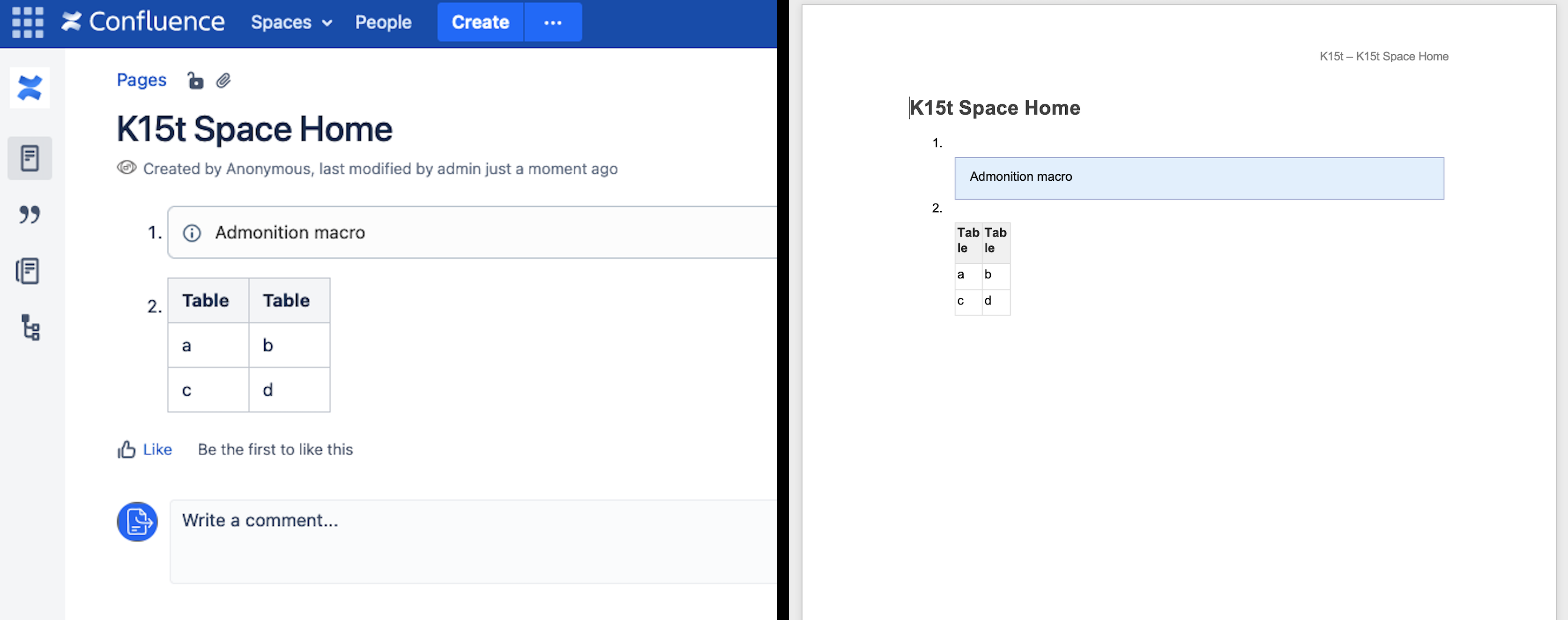
Task: Expand the Spaces dropdown menu
Action: (x=291, y=22)
